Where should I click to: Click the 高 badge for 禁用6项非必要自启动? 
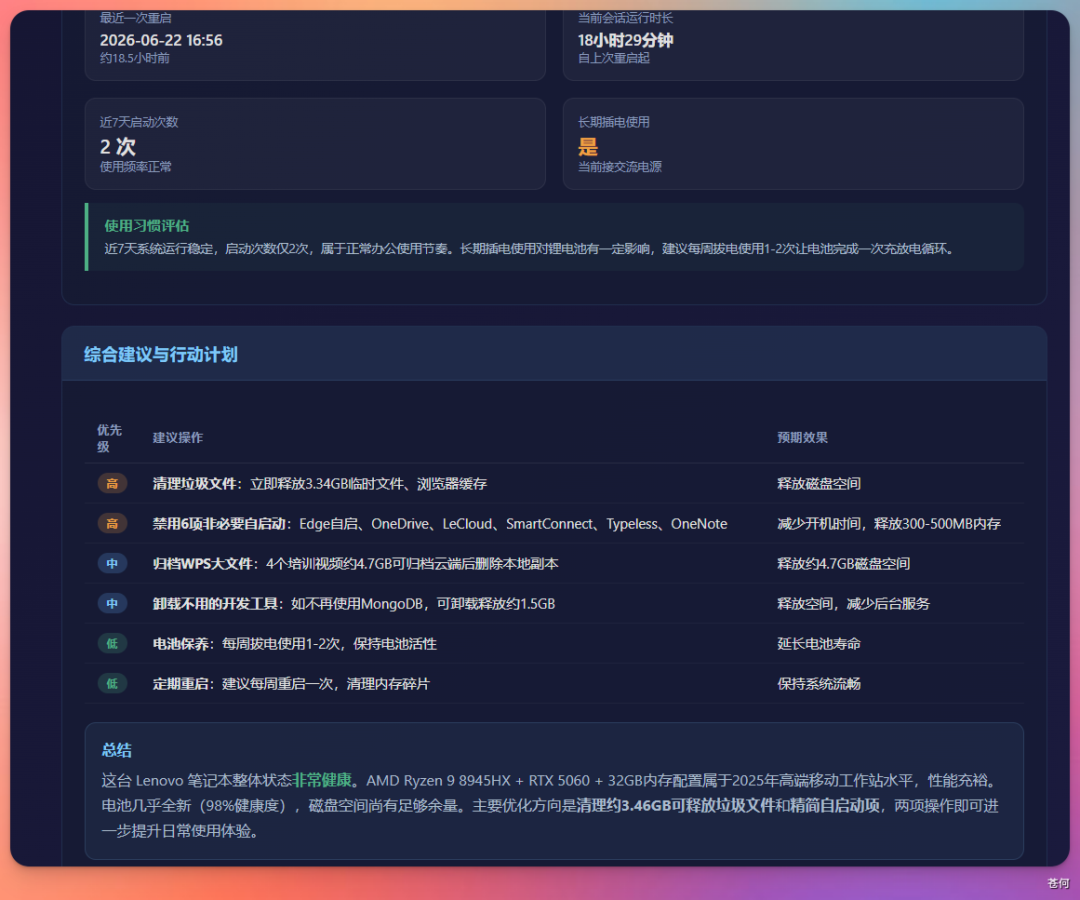click(x=112, y=523)
